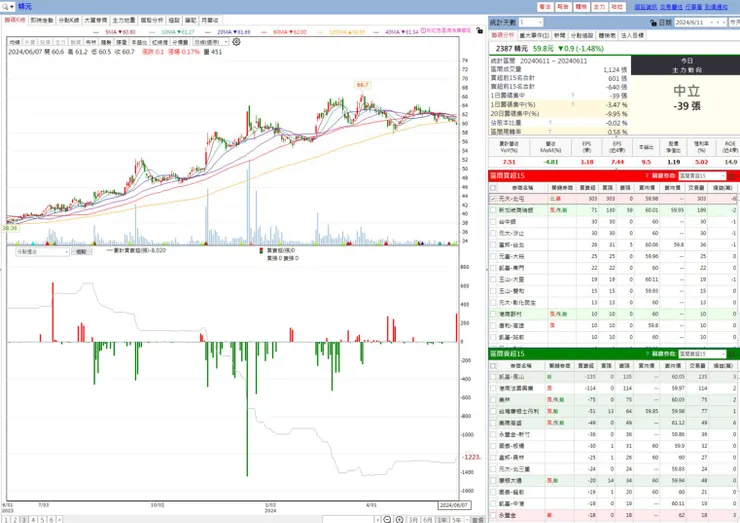Check the 摩根大通 row checkbox
The image size is (740, 523).
coord(493,481)
